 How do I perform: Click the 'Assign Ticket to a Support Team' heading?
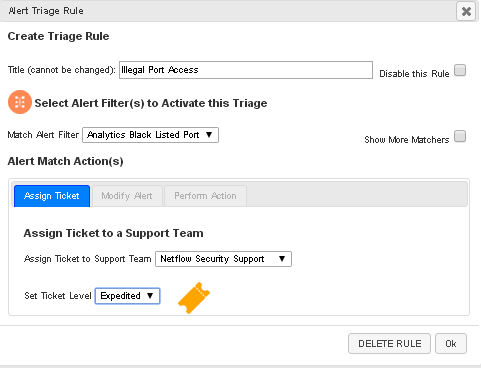tap(113, 233)
